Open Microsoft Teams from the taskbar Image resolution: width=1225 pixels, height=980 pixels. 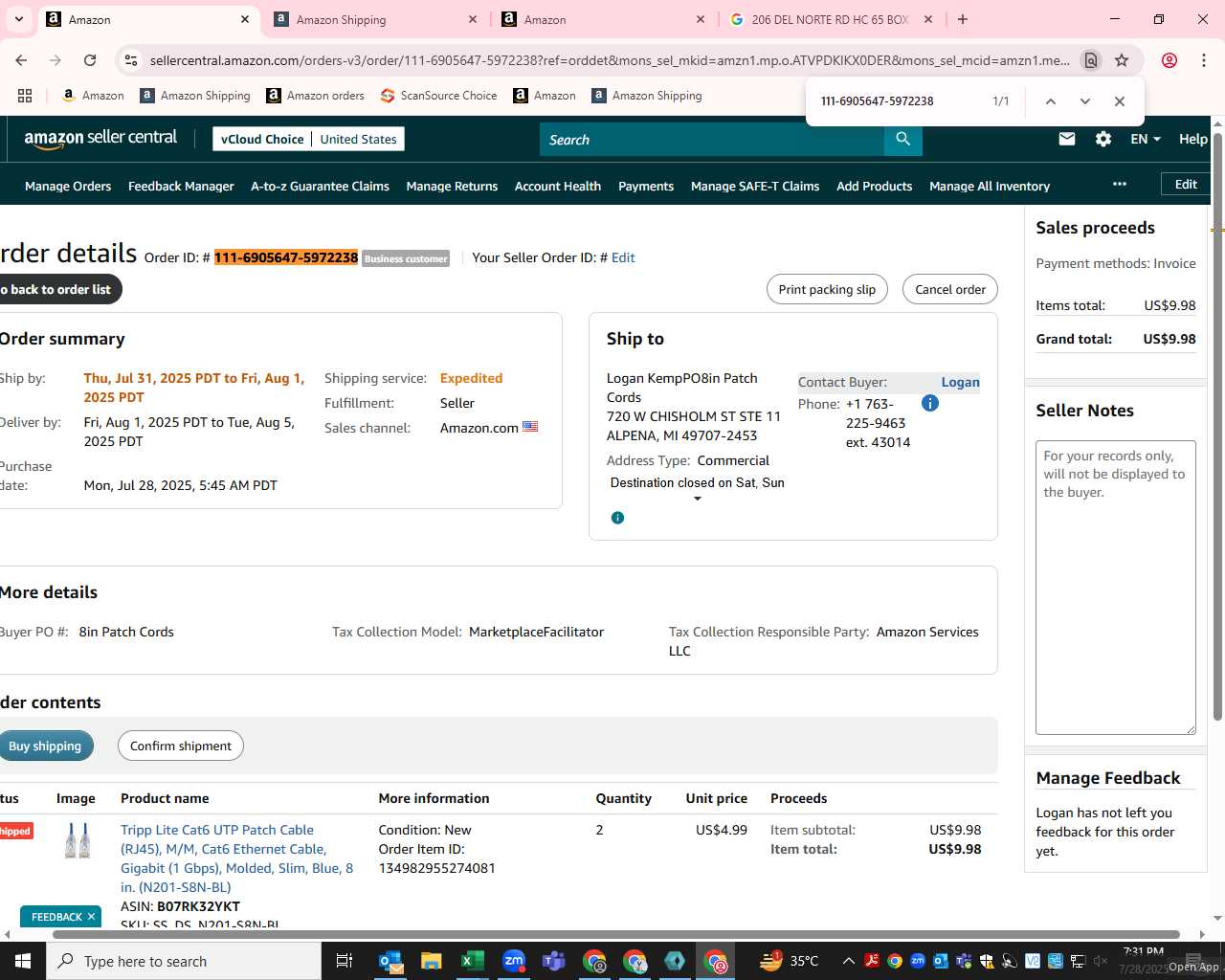click(x=553, y=961)
